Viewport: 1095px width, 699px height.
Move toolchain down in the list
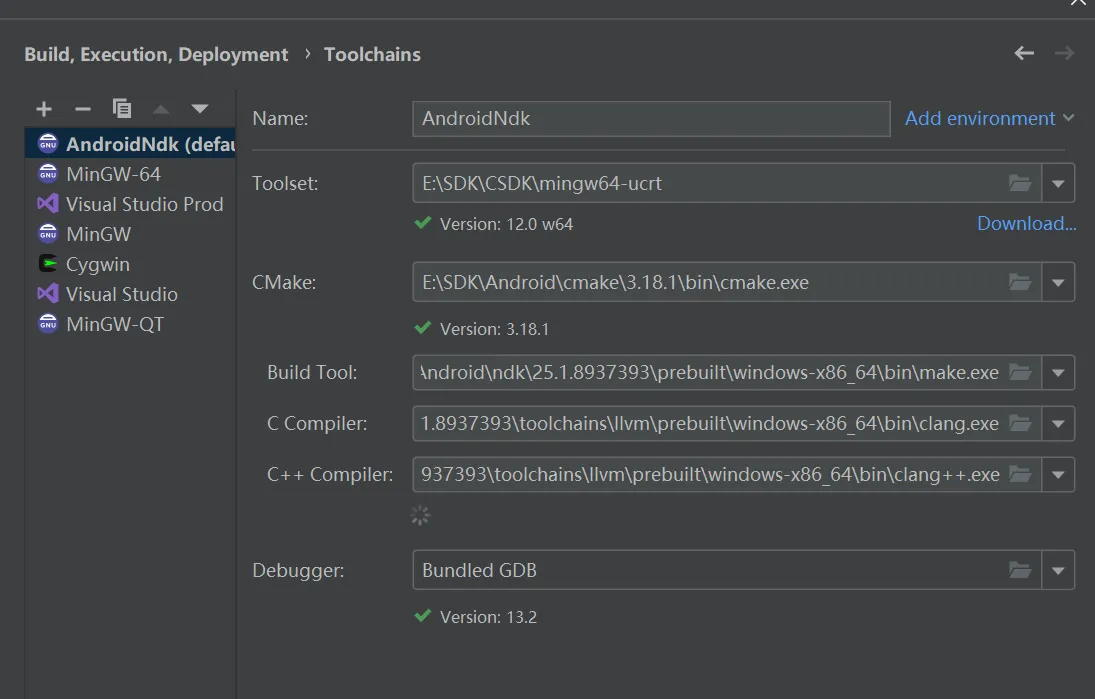200,109
